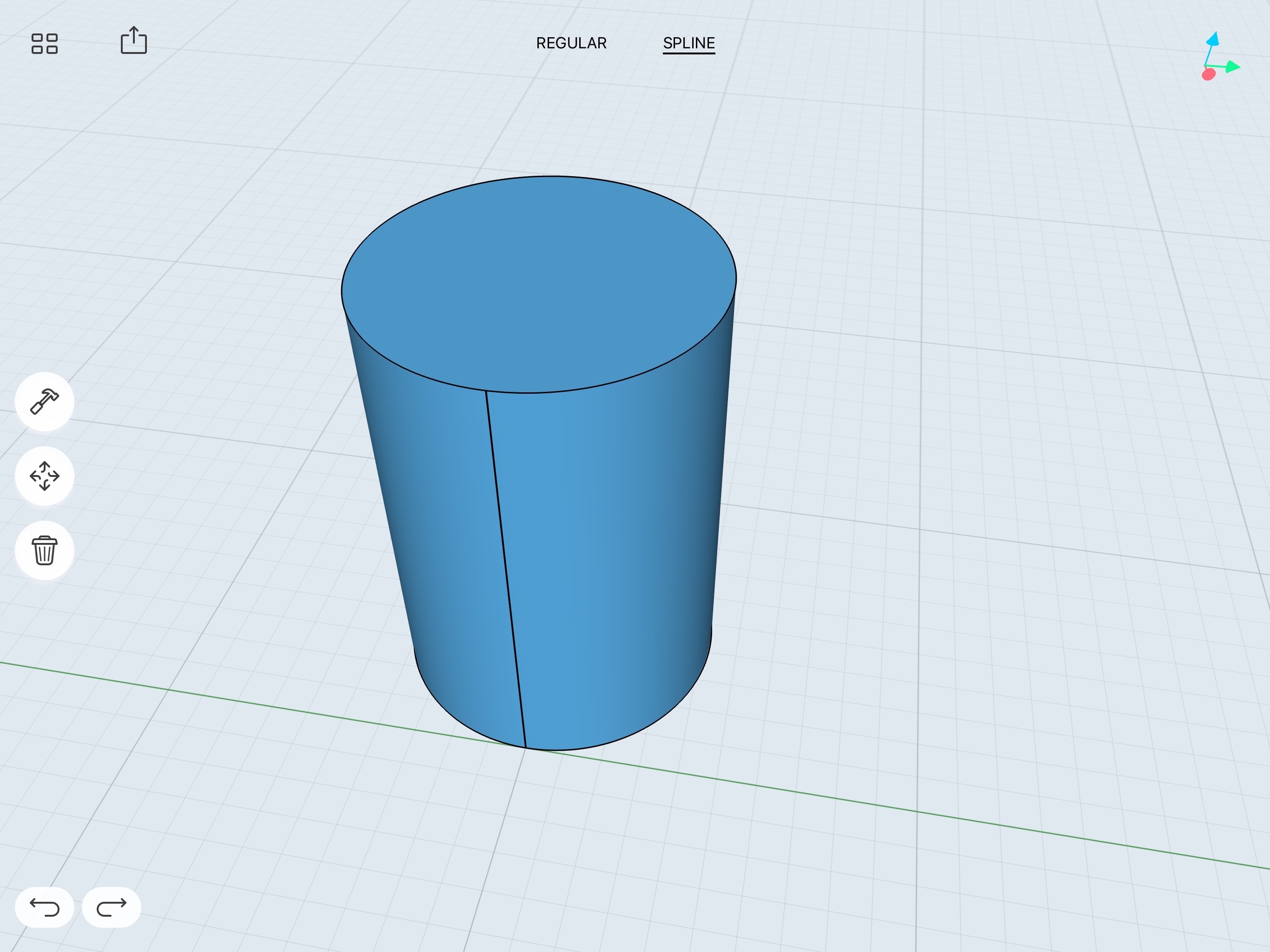The image size is (1270, 952).
Task: Activate the move/transform arrows tool
Action: 44,476
